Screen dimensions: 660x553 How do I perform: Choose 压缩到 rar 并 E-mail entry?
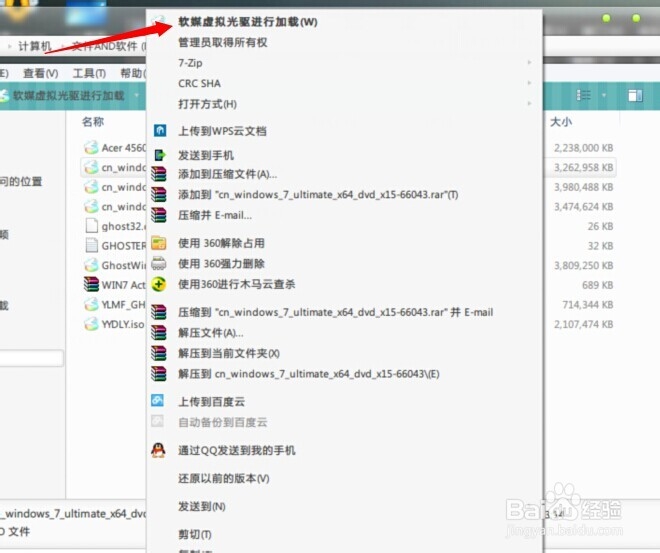(335, 312)
